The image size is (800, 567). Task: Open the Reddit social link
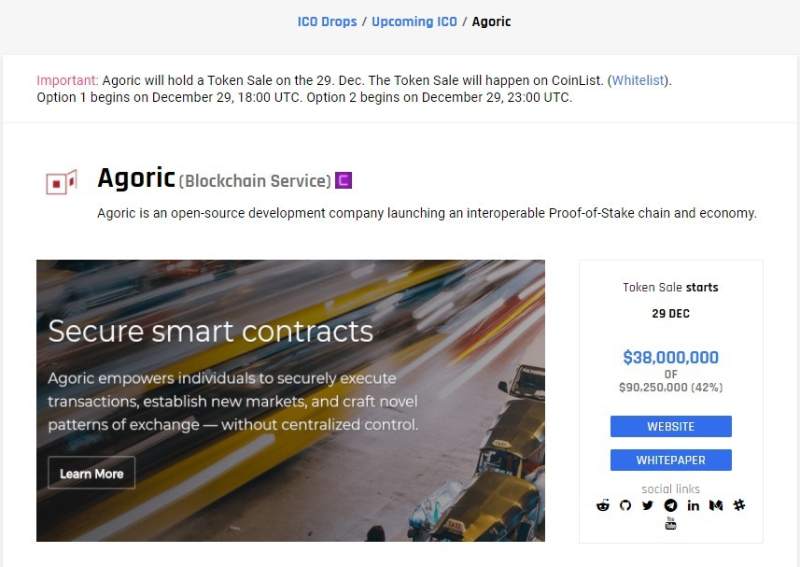603,506
